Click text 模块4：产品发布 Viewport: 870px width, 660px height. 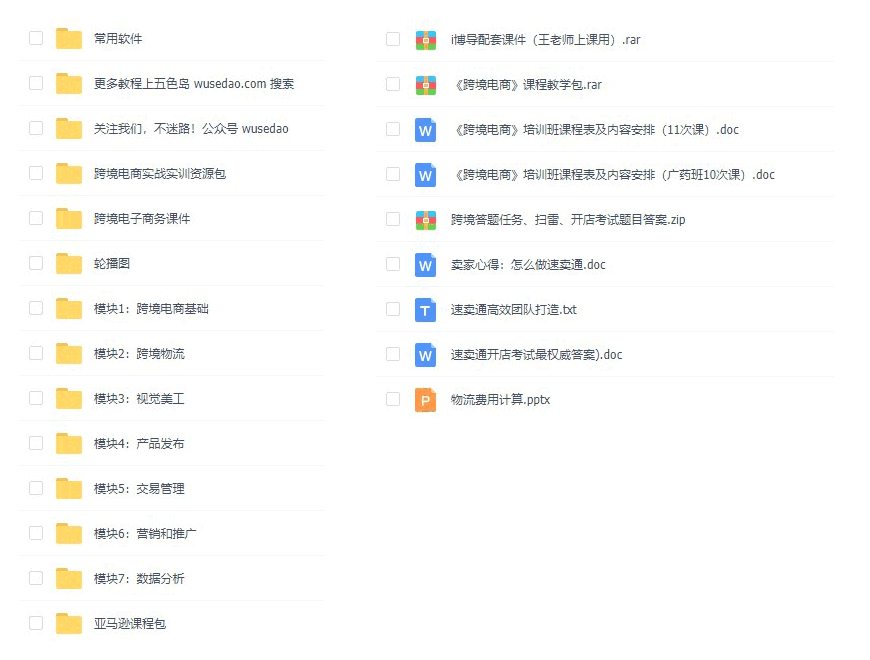[139, 443]
